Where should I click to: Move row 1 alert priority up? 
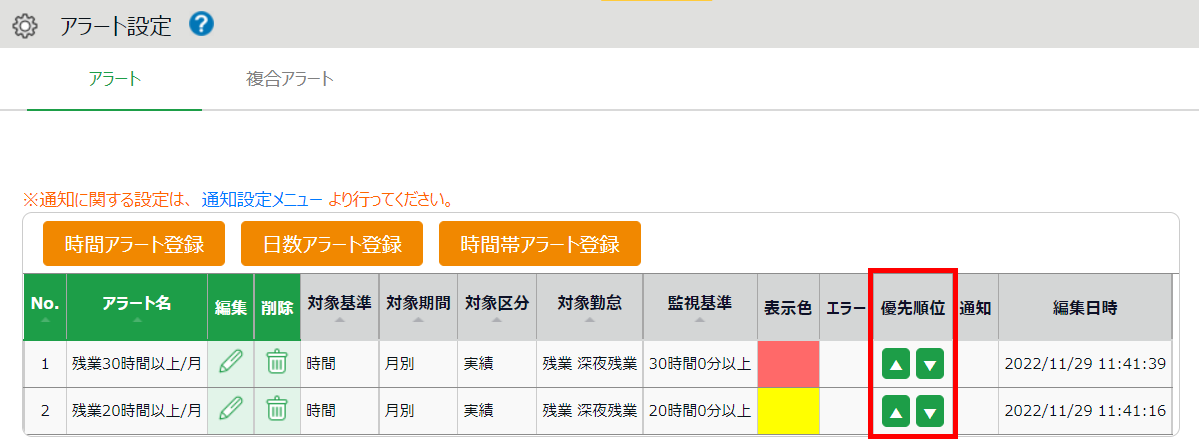click(896, 365)
